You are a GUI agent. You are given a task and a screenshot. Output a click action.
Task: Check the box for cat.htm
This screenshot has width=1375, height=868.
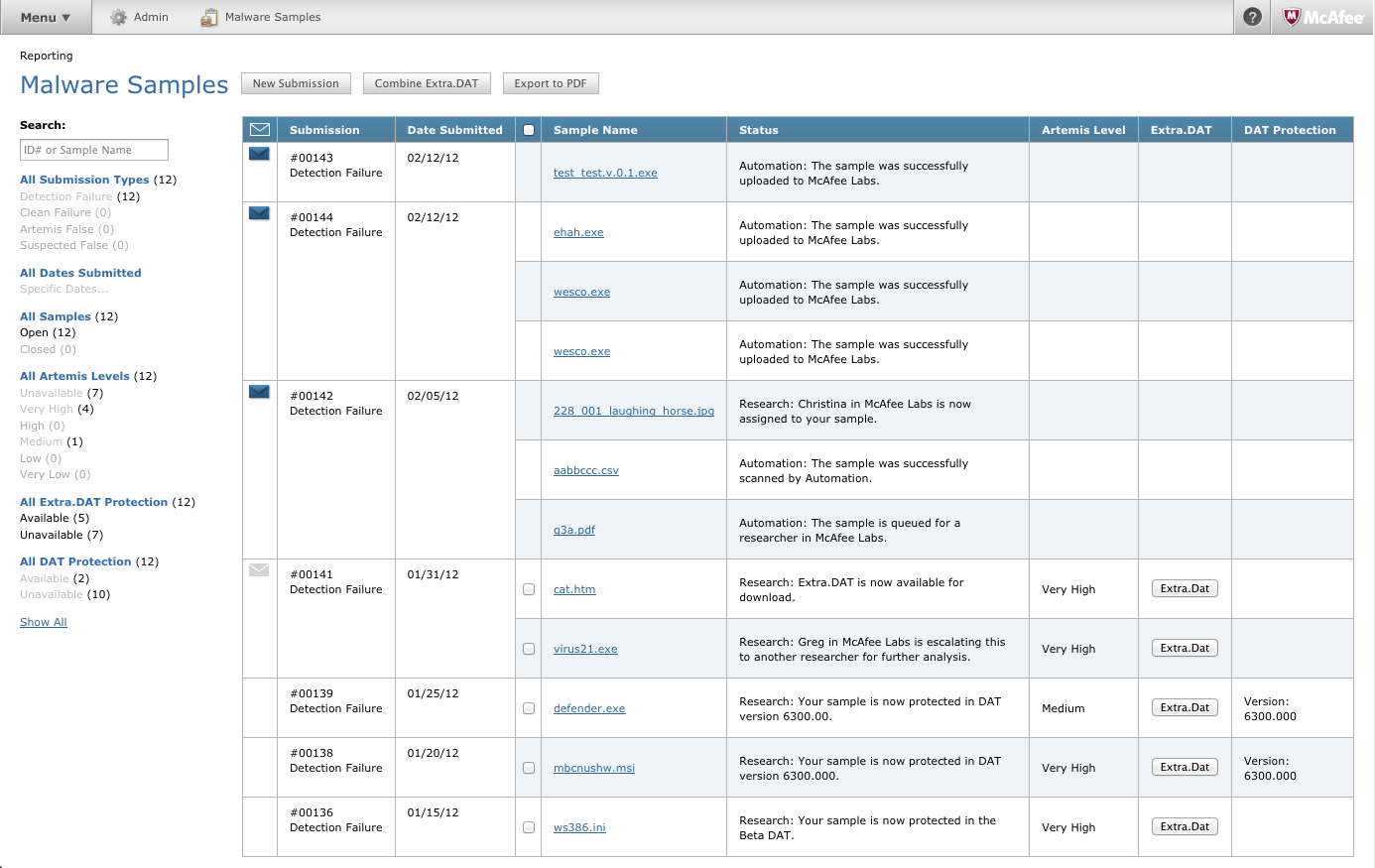point(529,589)
